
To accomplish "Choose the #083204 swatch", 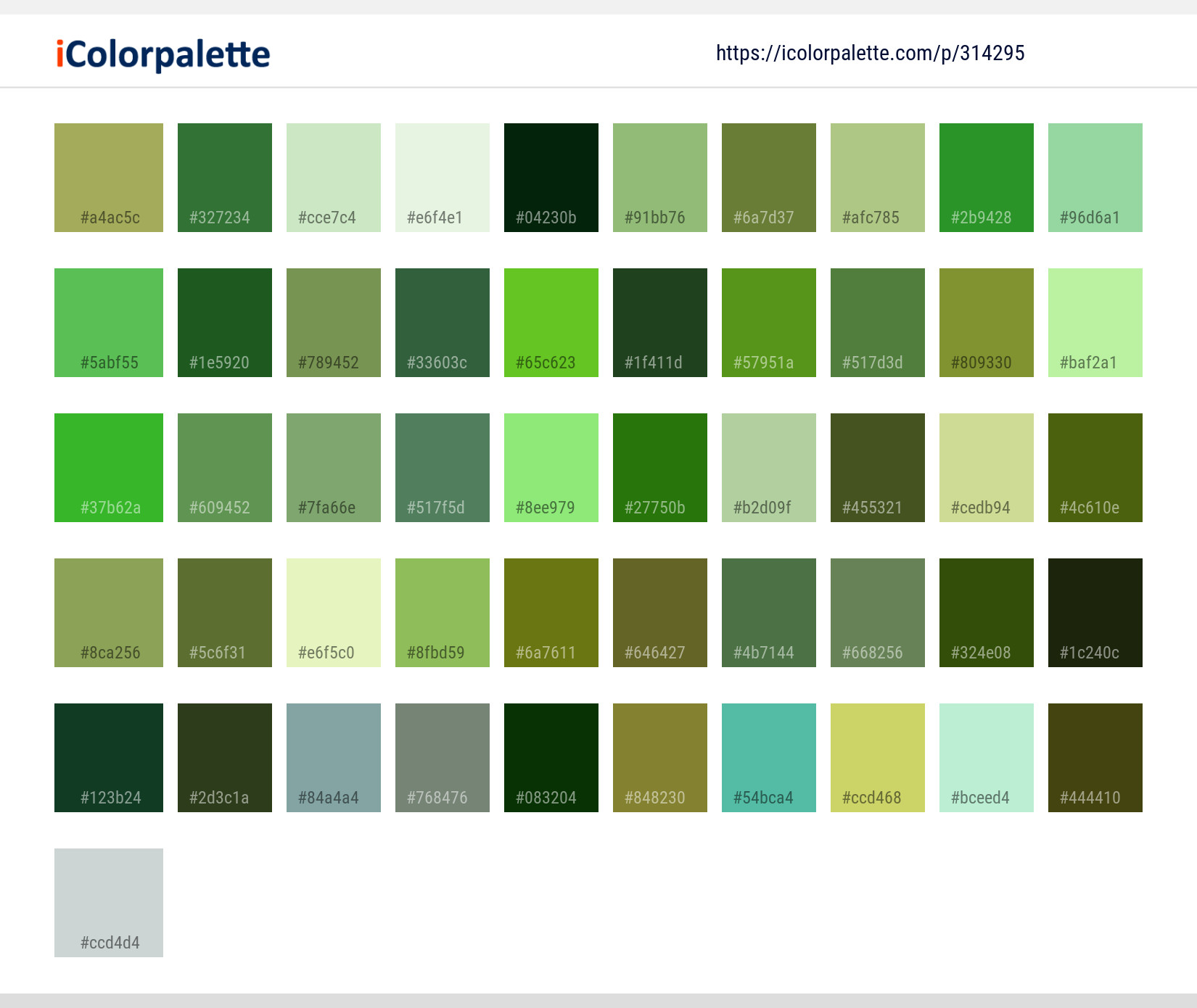I will pyautogui.click(x=551, y=758).
